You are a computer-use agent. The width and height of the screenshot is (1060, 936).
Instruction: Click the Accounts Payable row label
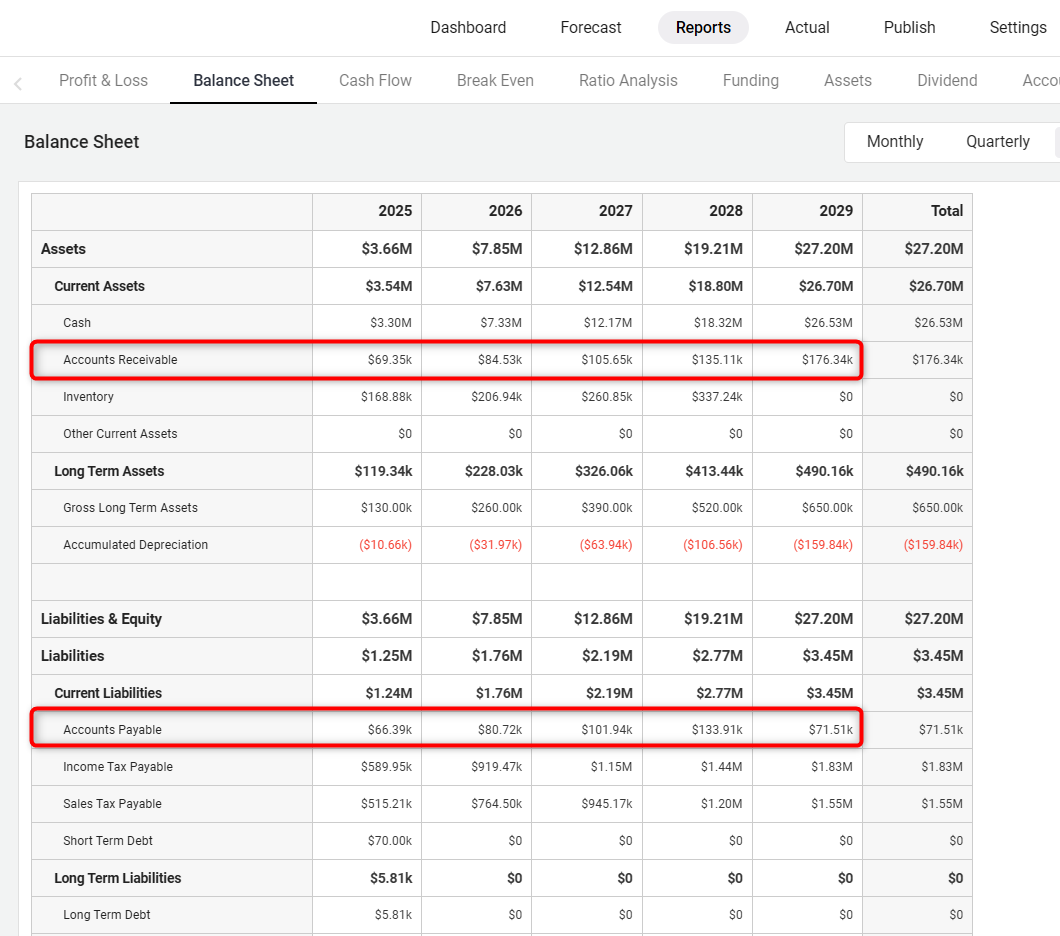(x=112, y=730)
